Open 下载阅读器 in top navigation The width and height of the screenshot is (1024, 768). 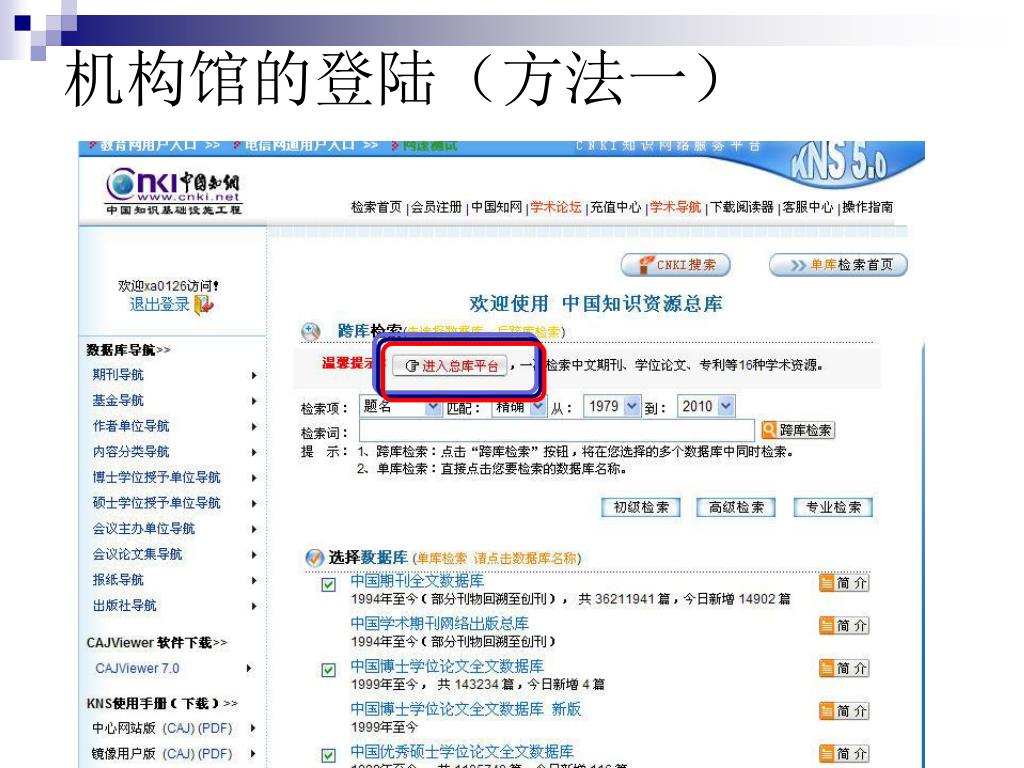pyautogui.click(x=742, y=207)
